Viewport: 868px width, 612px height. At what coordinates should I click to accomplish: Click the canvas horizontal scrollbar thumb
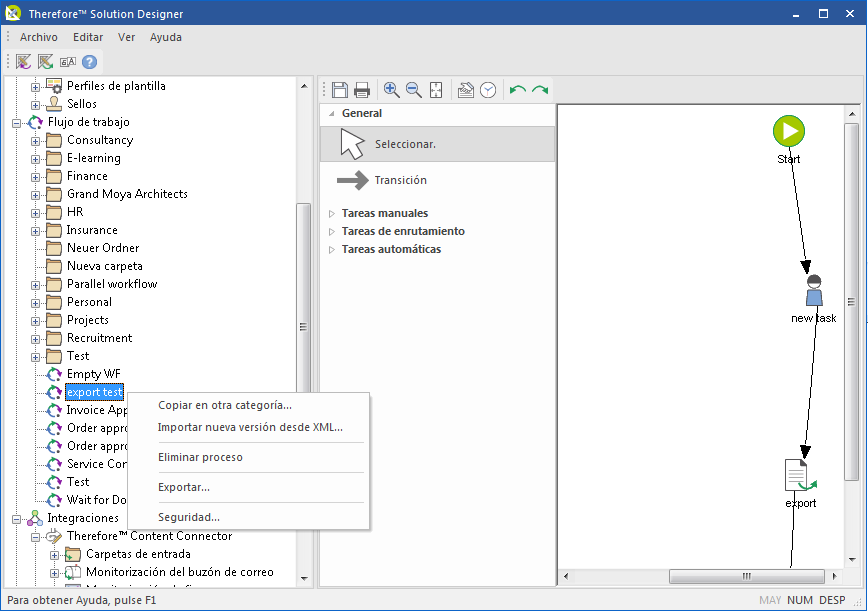click(x=747, y=576)
